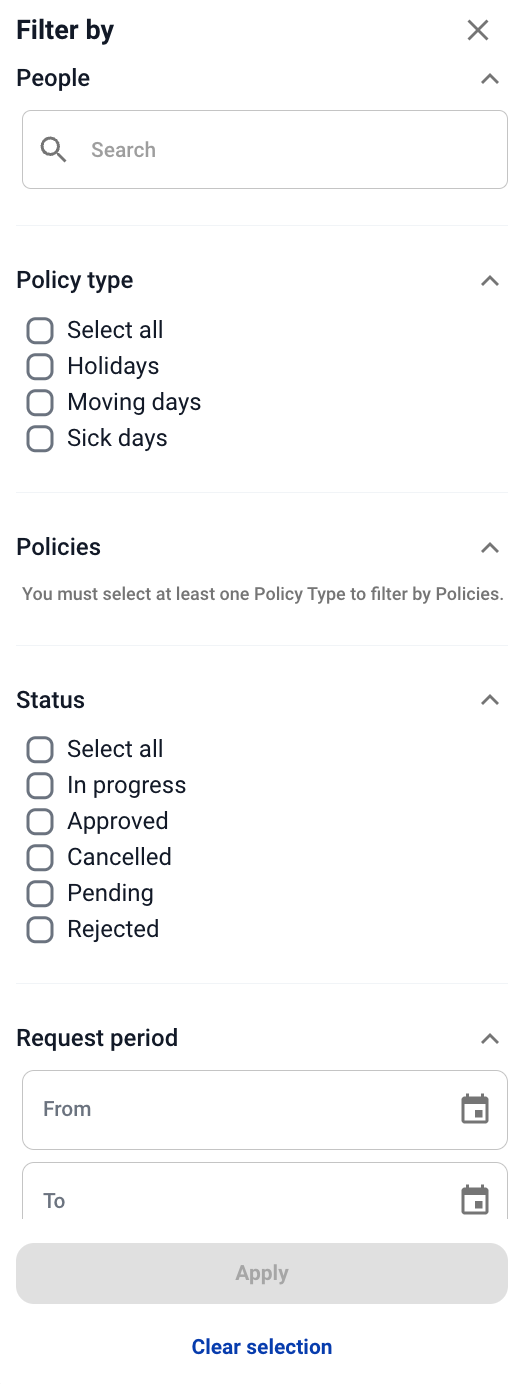This screenshot has width=530, height=1384.
Task: Select the Rejected status checkbox
Action: click(40, 929)
